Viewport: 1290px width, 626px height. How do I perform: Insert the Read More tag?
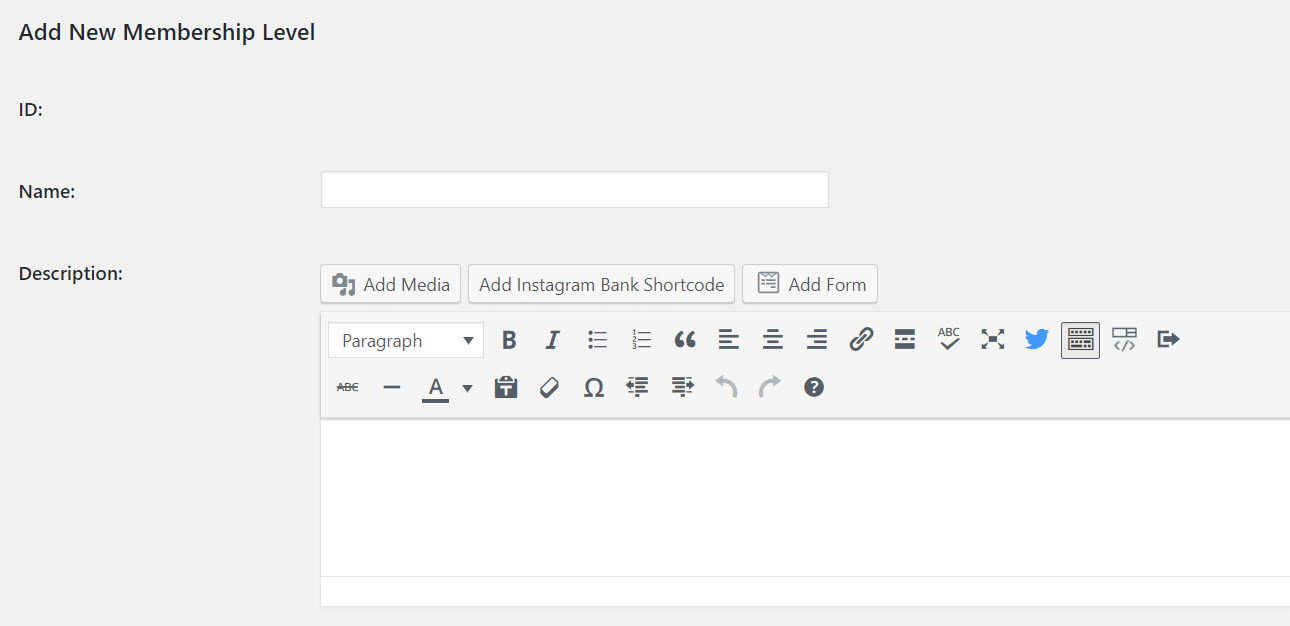click(x=904, y=339)
